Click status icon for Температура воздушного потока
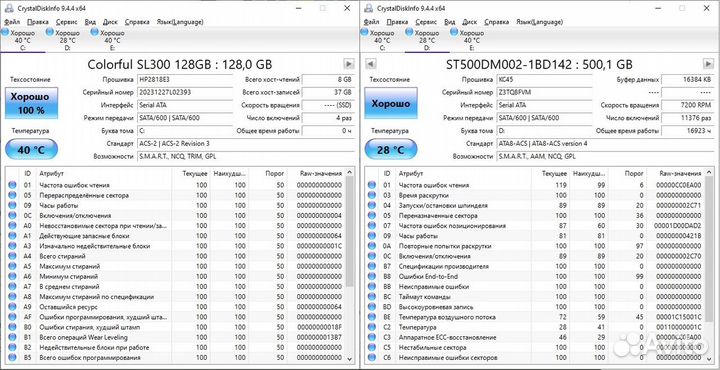 (x=371, y=317)
